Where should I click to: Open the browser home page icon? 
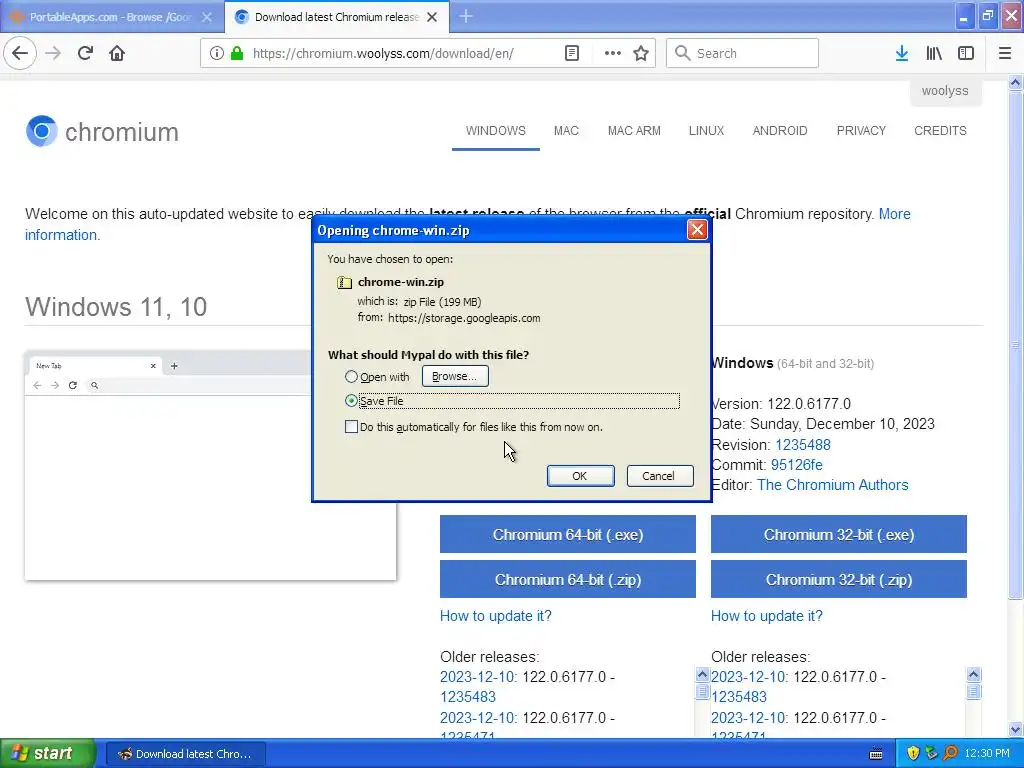click(x=117, y=53)
